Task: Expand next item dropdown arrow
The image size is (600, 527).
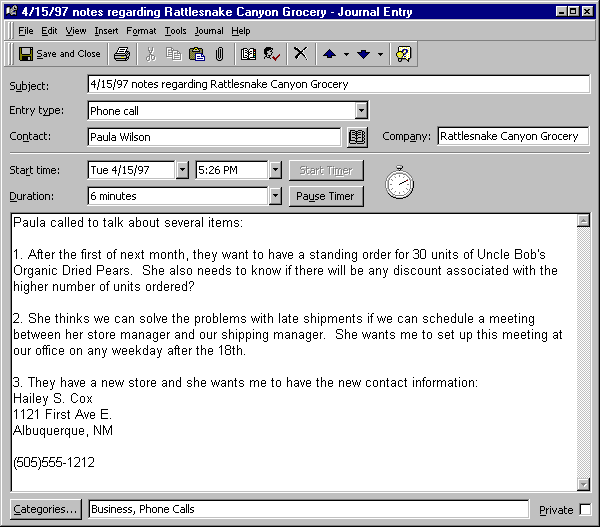Action: click(380, 54)
